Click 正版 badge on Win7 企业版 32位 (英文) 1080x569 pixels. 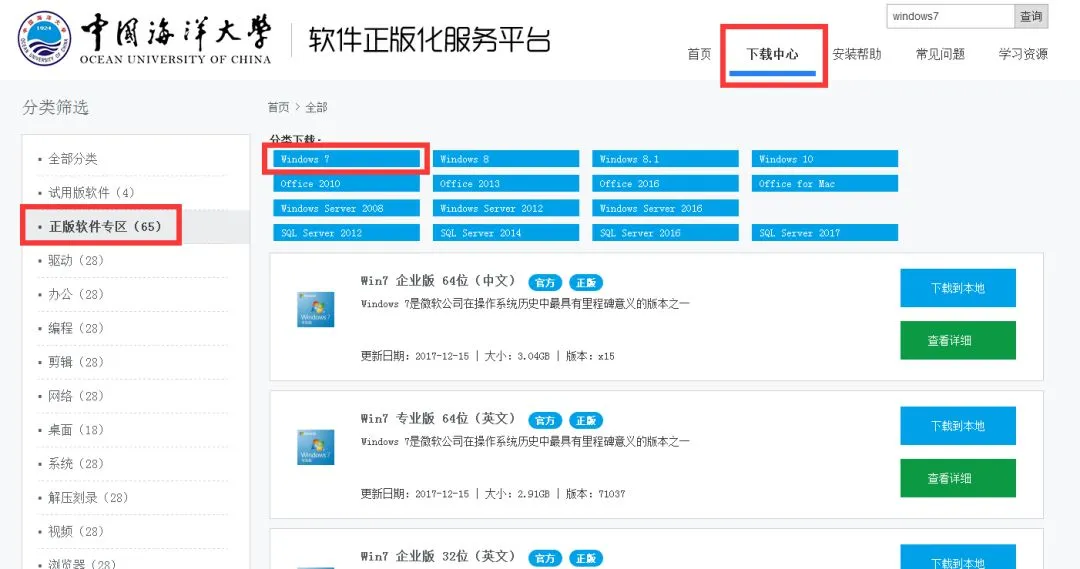coord(586,558)
